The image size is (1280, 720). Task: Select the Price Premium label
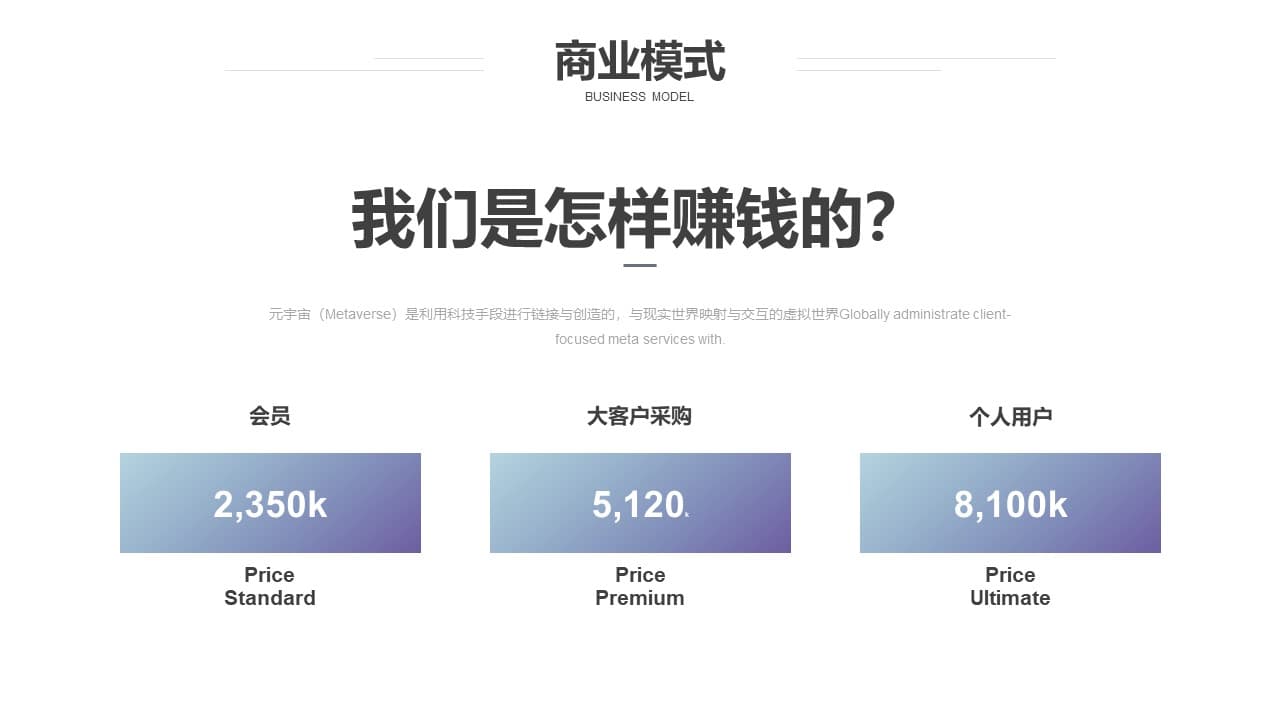(640, 587)
